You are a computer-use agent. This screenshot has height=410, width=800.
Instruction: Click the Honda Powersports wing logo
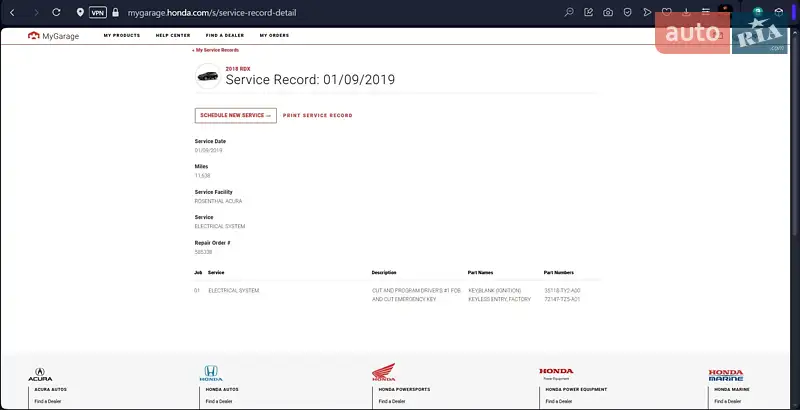384,372
